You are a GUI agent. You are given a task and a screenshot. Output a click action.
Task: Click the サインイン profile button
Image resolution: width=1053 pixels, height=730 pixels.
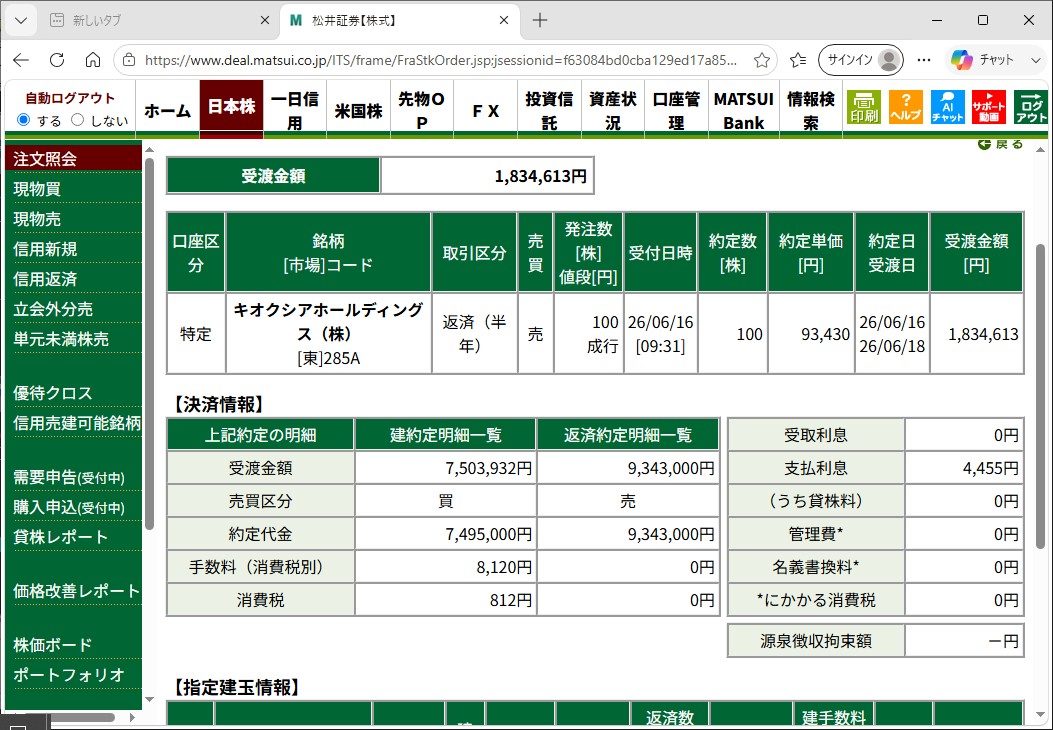[861, 60]
